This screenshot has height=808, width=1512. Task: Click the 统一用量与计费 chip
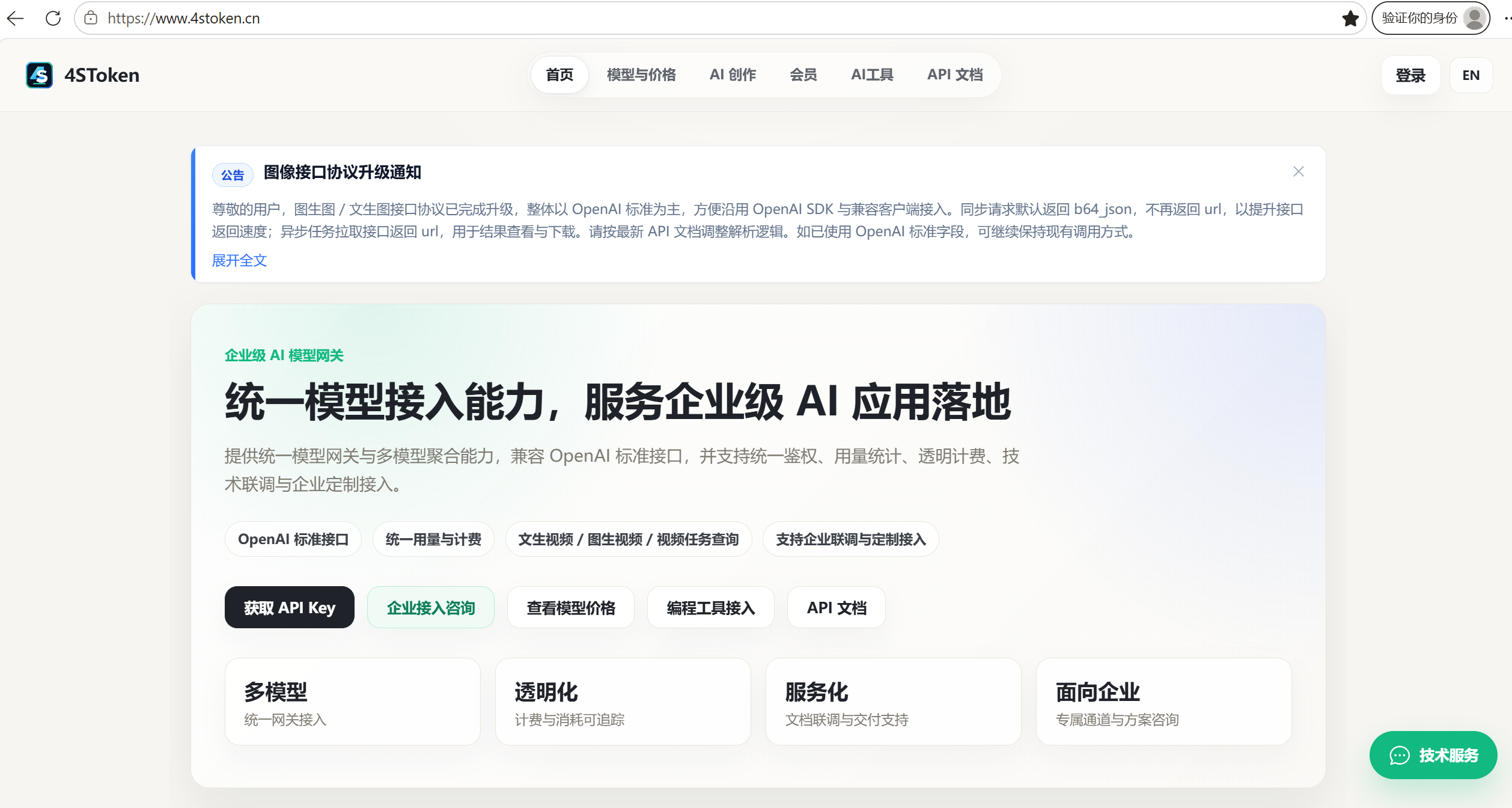click(433, 539)
